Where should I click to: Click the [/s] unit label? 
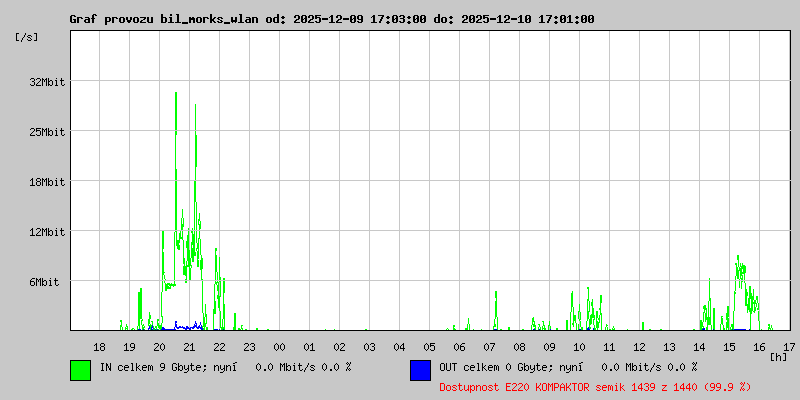tap(27, 37)
